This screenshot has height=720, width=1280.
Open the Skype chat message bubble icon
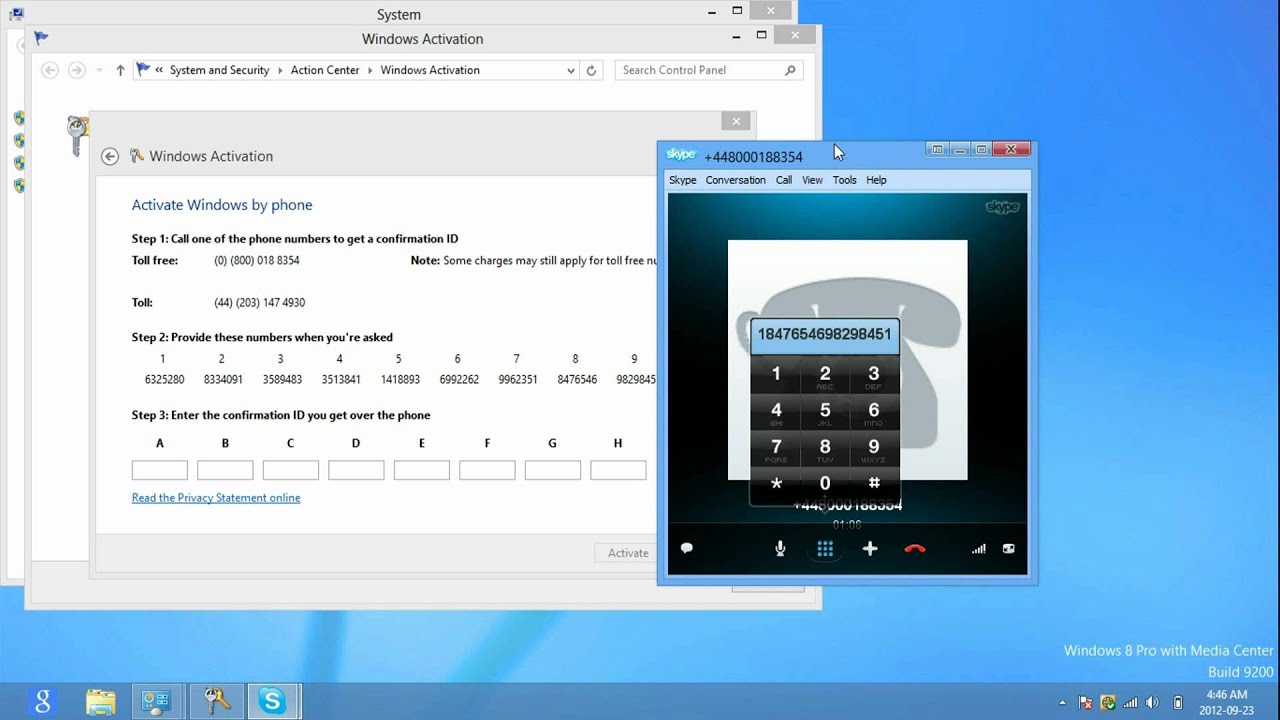(x=687, y=549)
